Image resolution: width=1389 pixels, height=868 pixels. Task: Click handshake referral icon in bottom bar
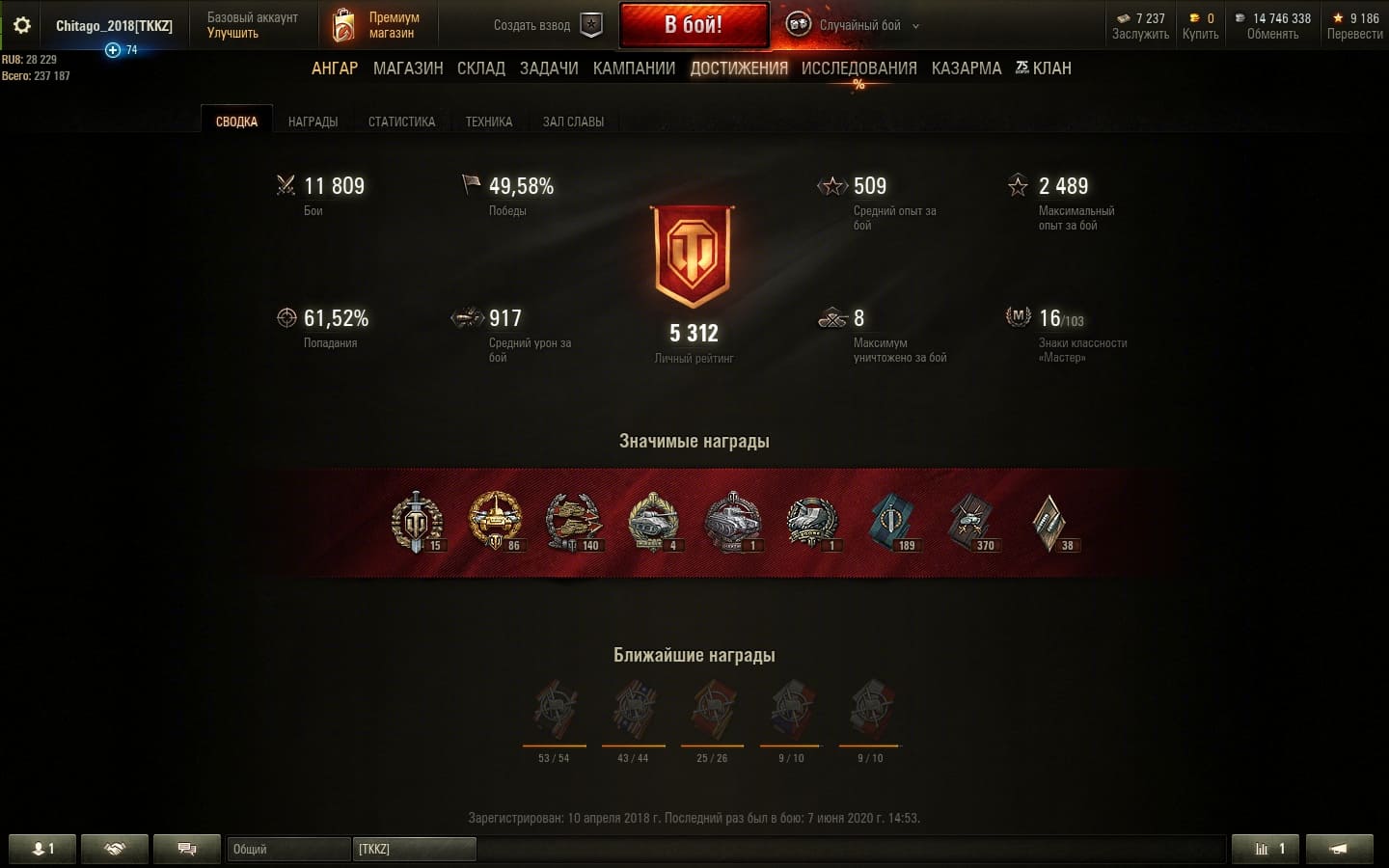115,849
